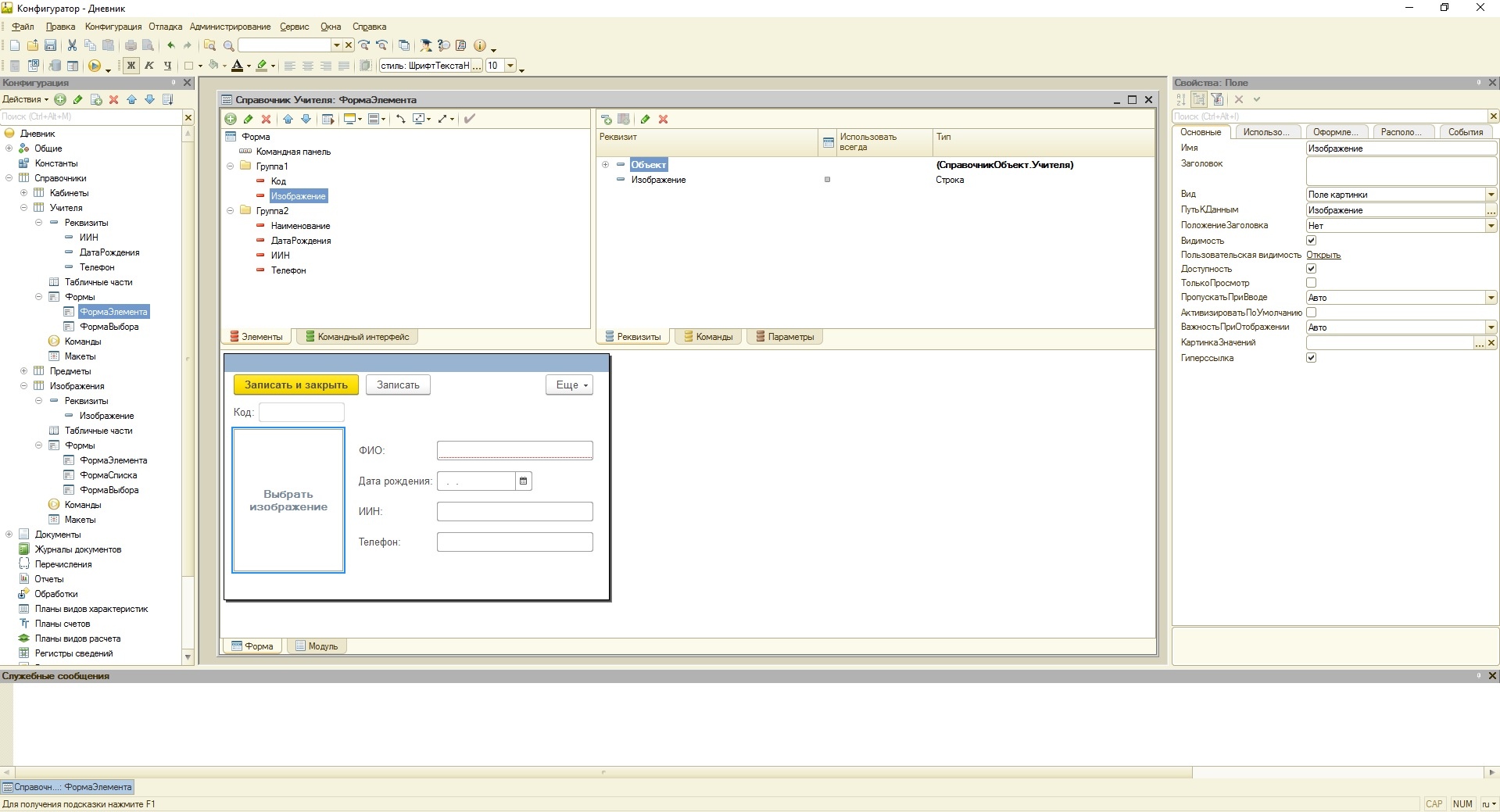
Task: Open the Отладка menu
Action: [165, 27]
